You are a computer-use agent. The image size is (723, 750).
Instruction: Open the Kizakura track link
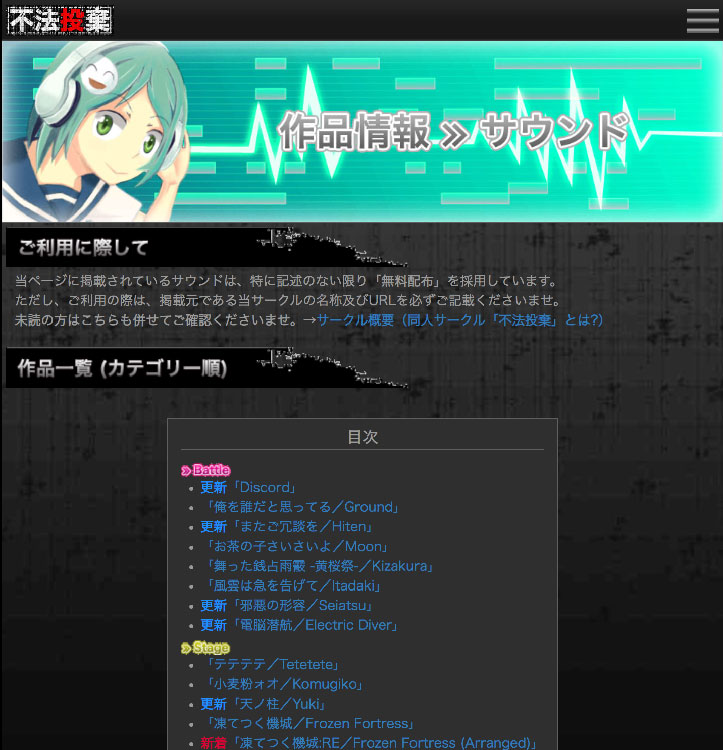pos(318,566)
